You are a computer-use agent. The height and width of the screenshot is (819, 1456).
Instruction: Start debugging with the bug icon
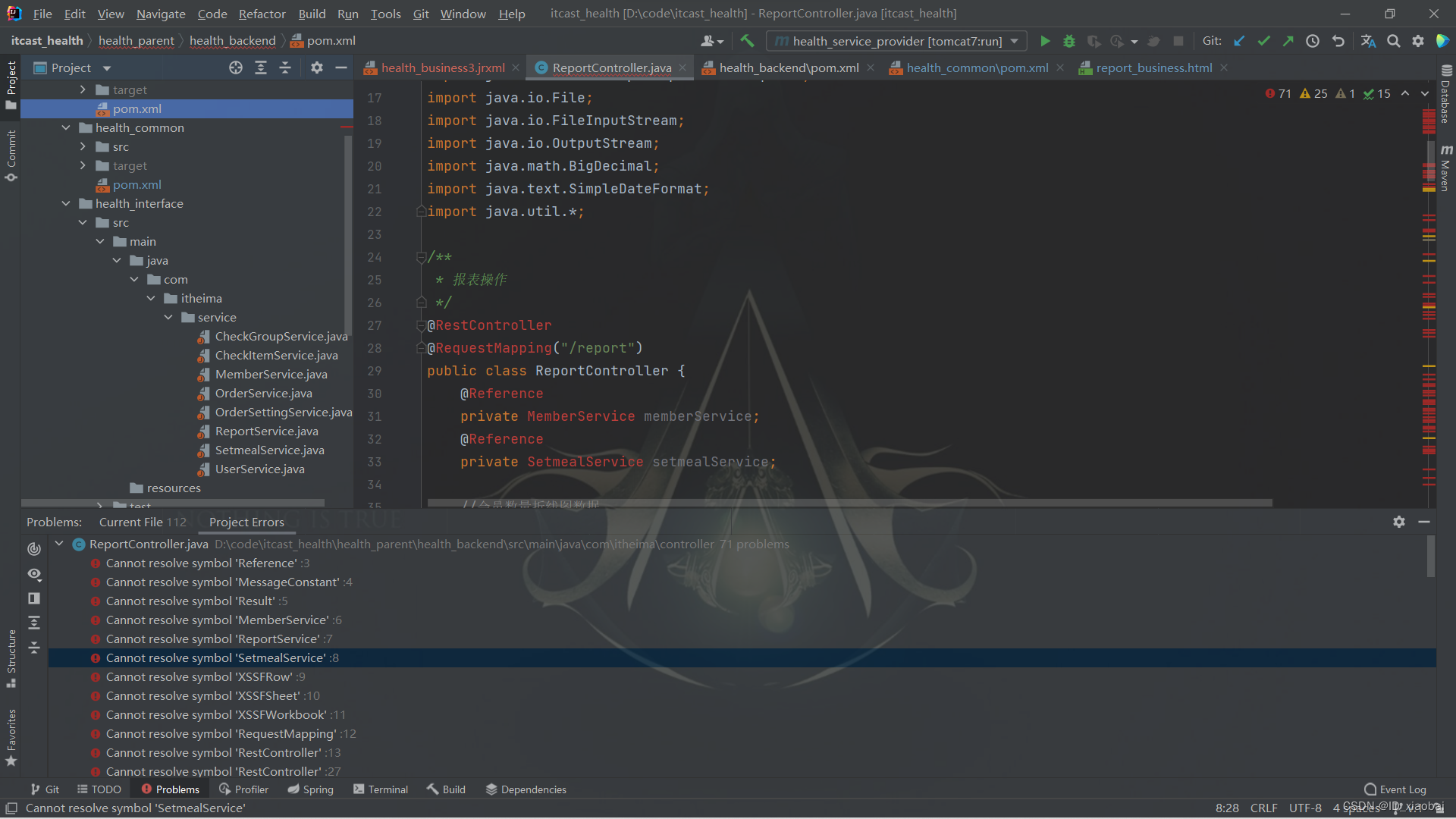click(x=1069, y=41)
